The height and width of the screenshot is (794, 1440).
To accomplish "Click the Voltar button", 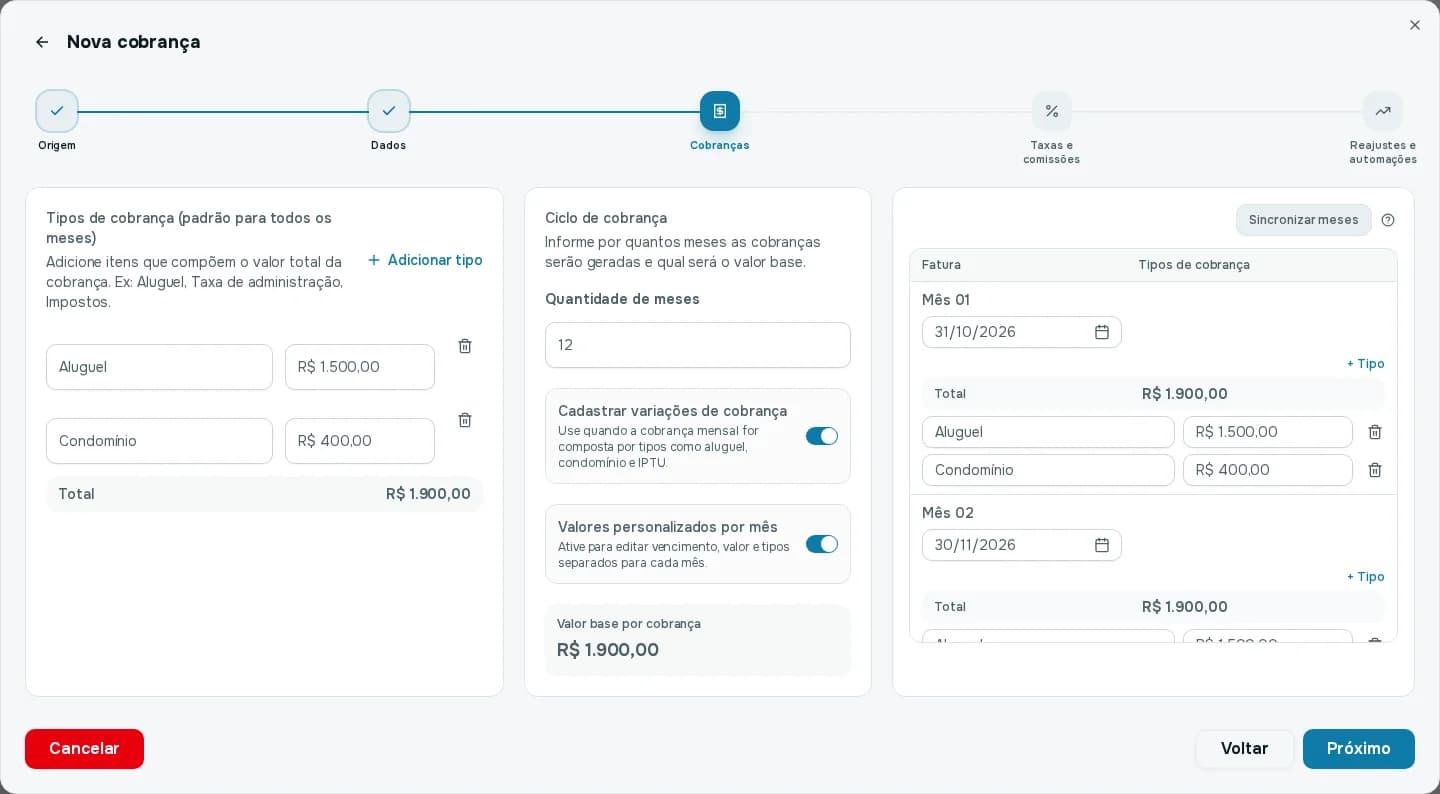I will point(1245,749).
